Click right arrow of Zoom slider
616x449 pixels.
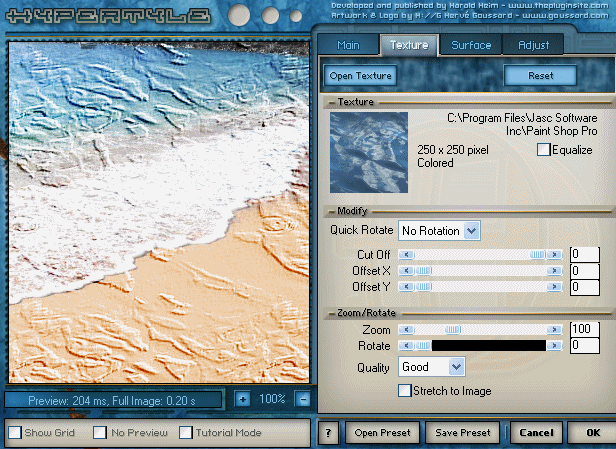553,329
